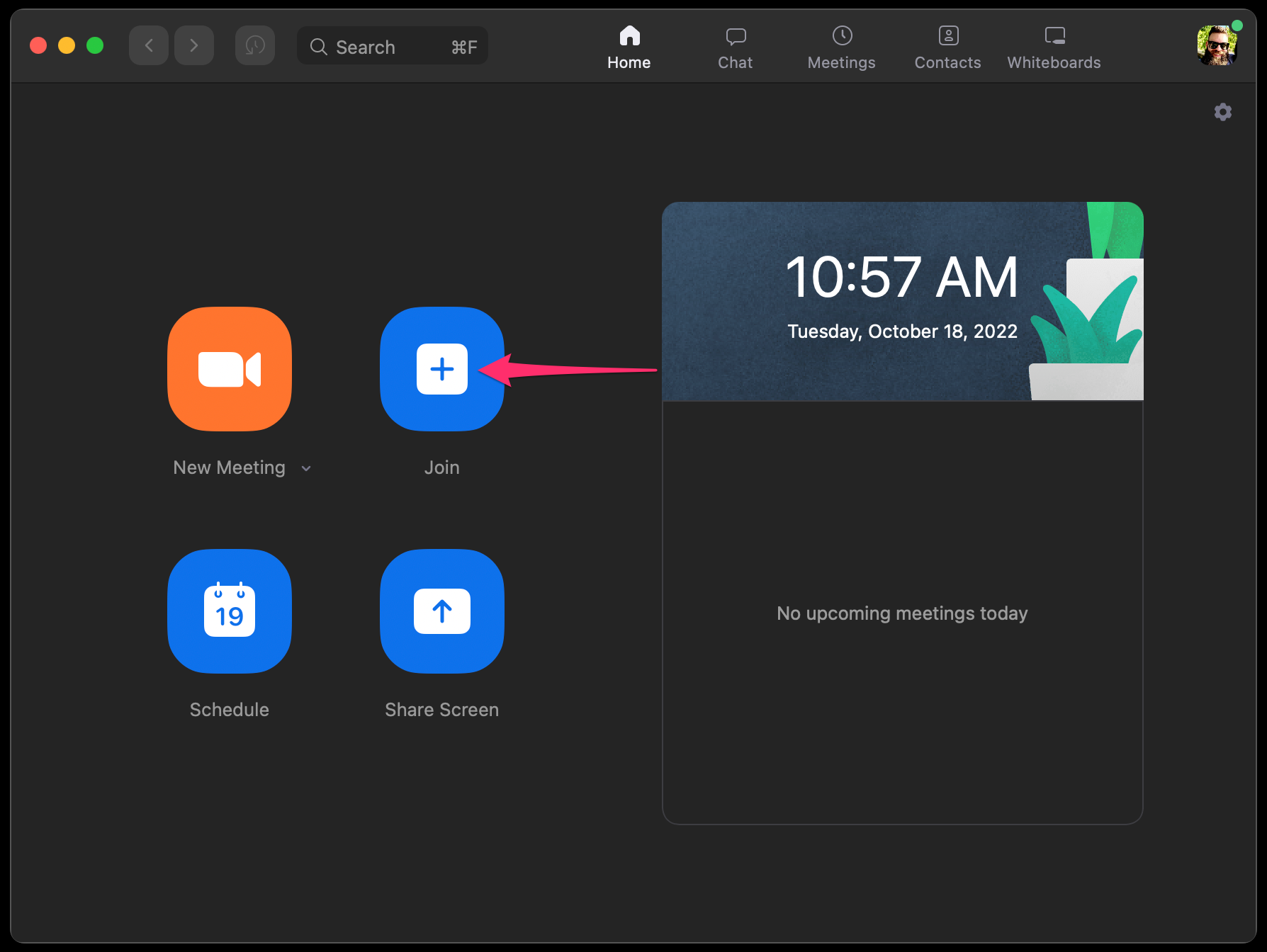Click the Share Screen text label
Viewport: 1267px width, 952px height.
(x=442, y=710)
